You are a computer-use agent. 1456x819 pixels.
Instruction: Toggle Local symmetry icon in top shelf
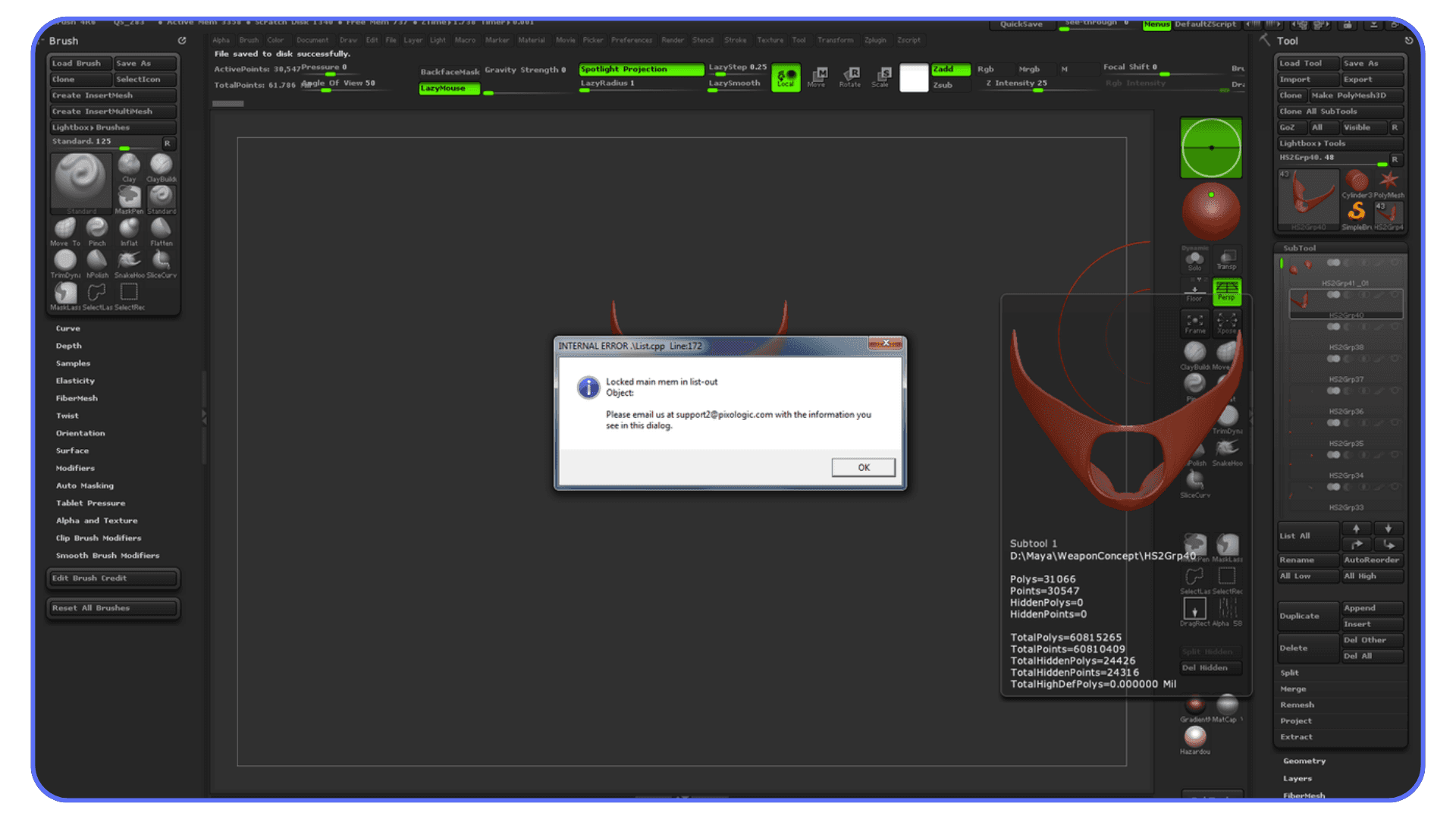pos(786,77)
